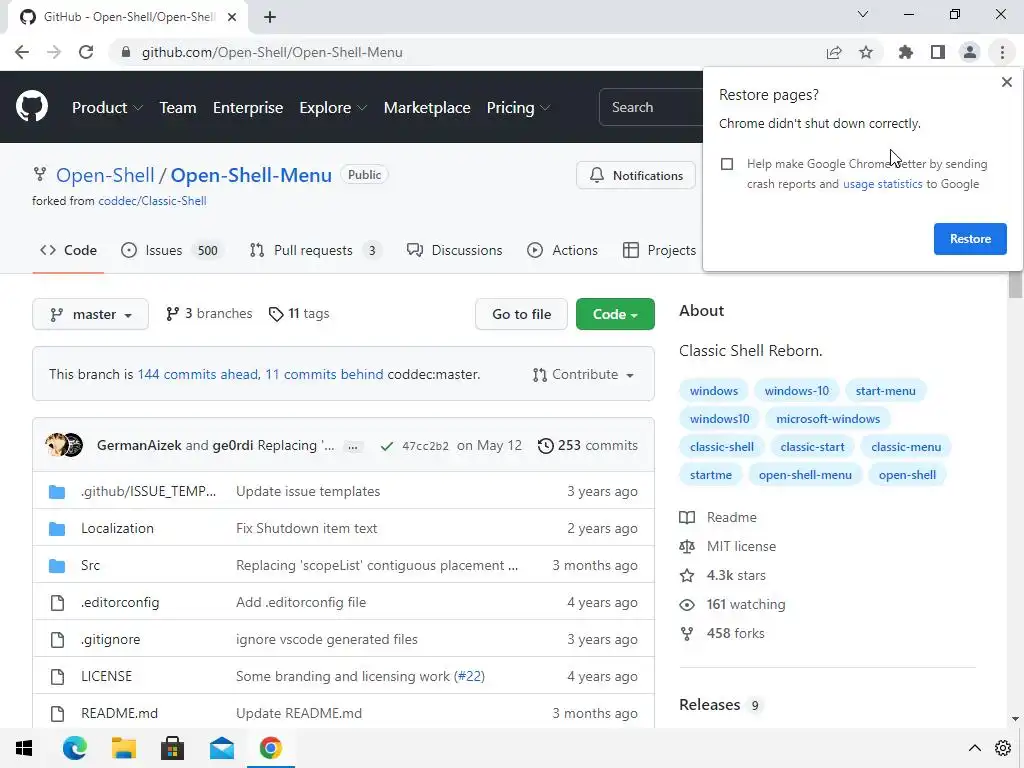
Task: Click the windows-10 topic tag
Action: pos(797,391)
